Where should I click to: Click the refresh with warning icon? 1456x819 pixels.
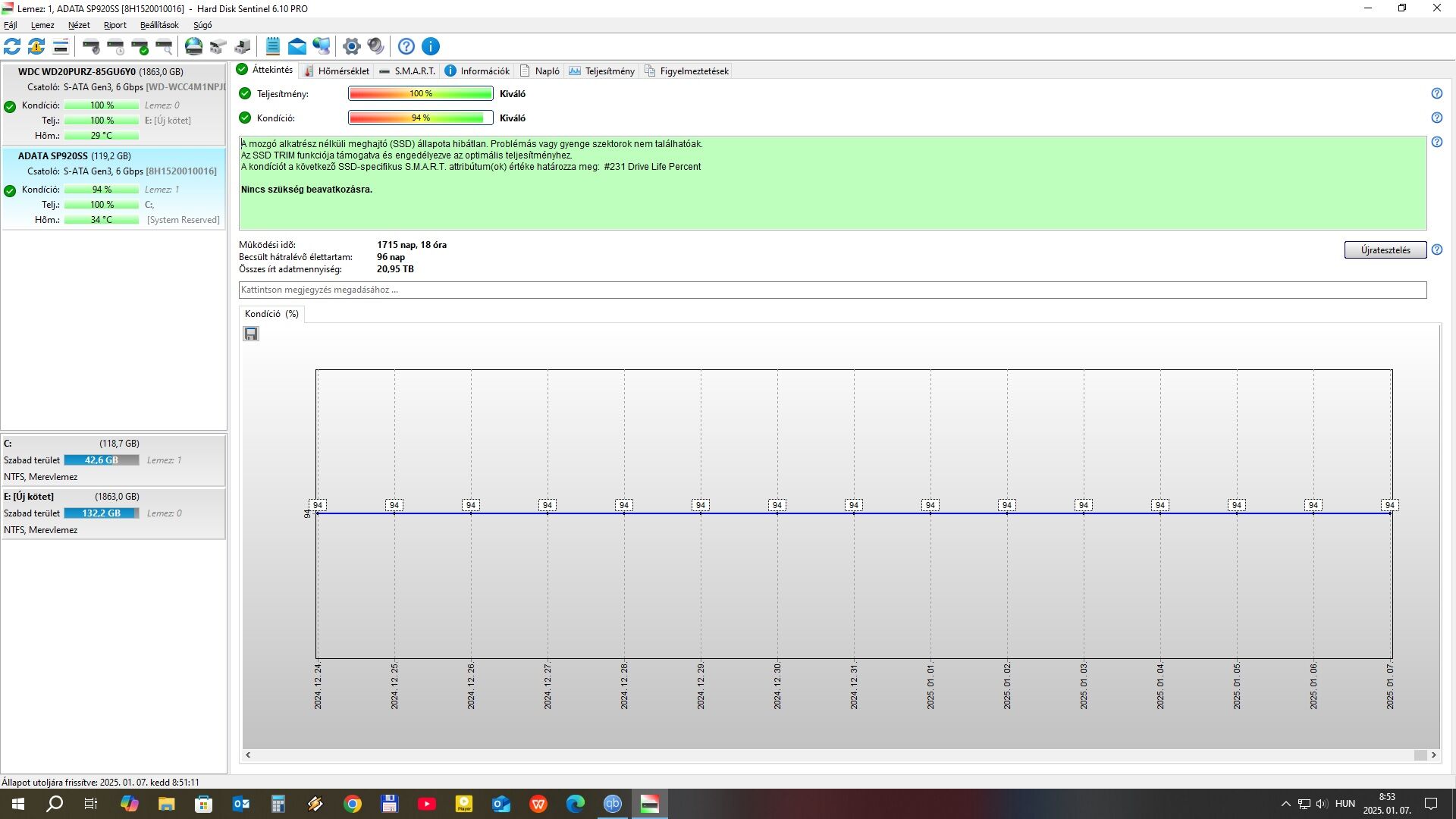[x=36, y=46]
